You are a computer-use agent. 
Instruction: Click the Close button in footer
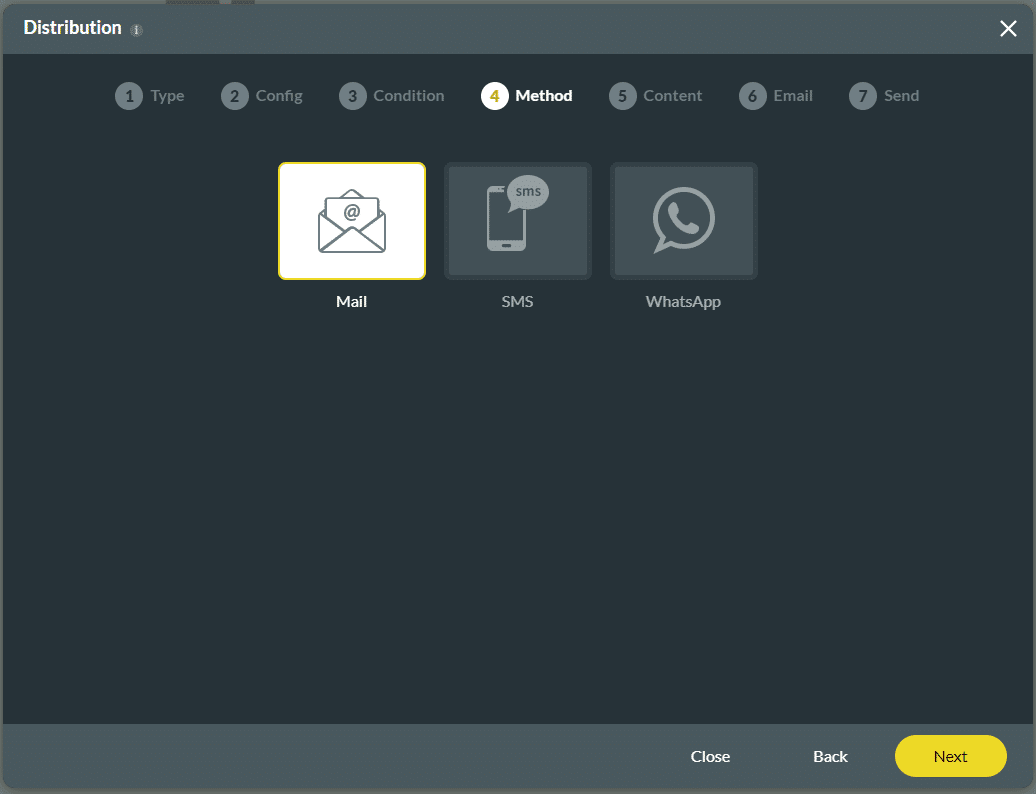[x=710, y=756]
